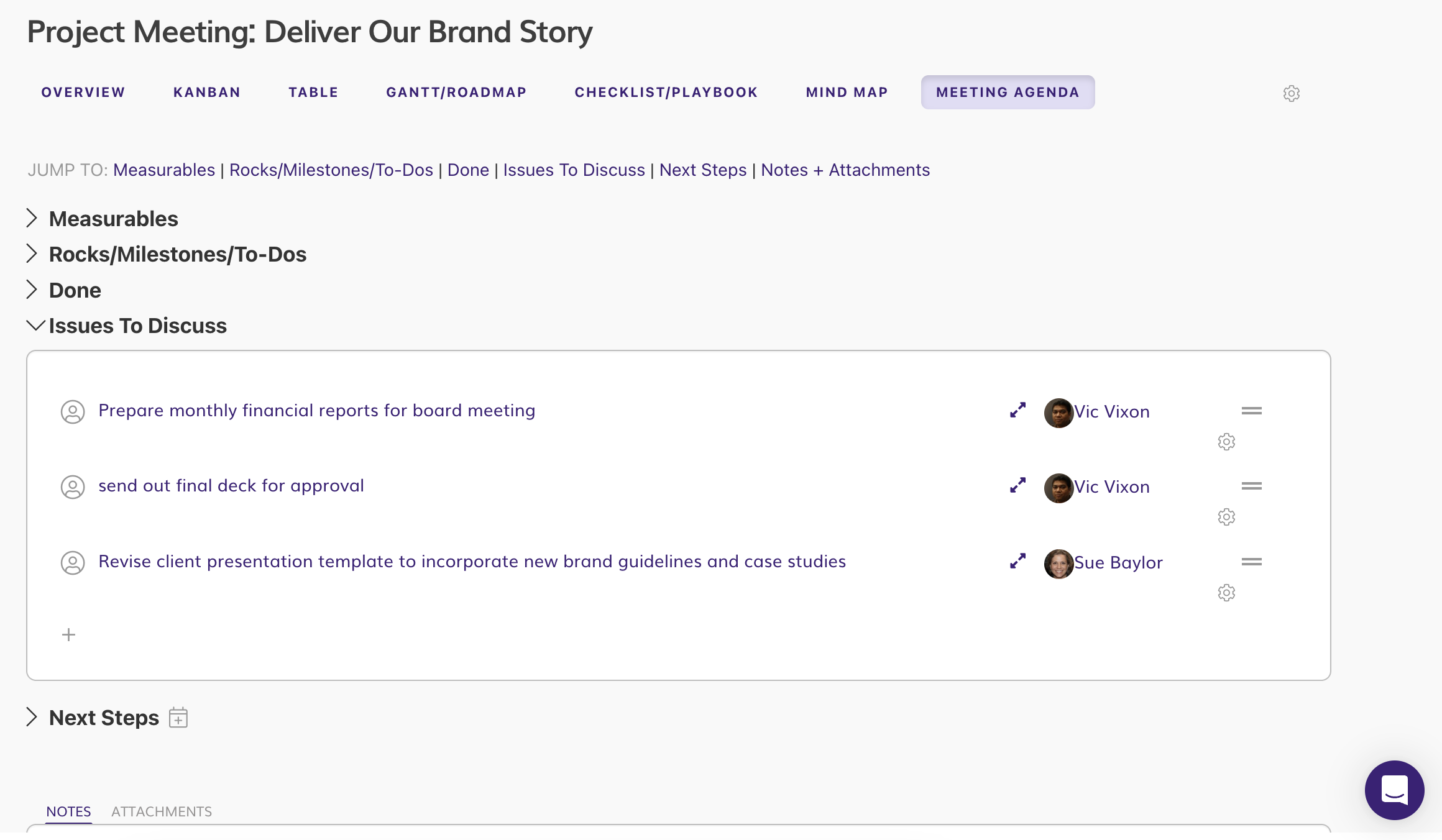Open the chat support bubble
Screen dimensions: 1442x840
pos(1394,790)
